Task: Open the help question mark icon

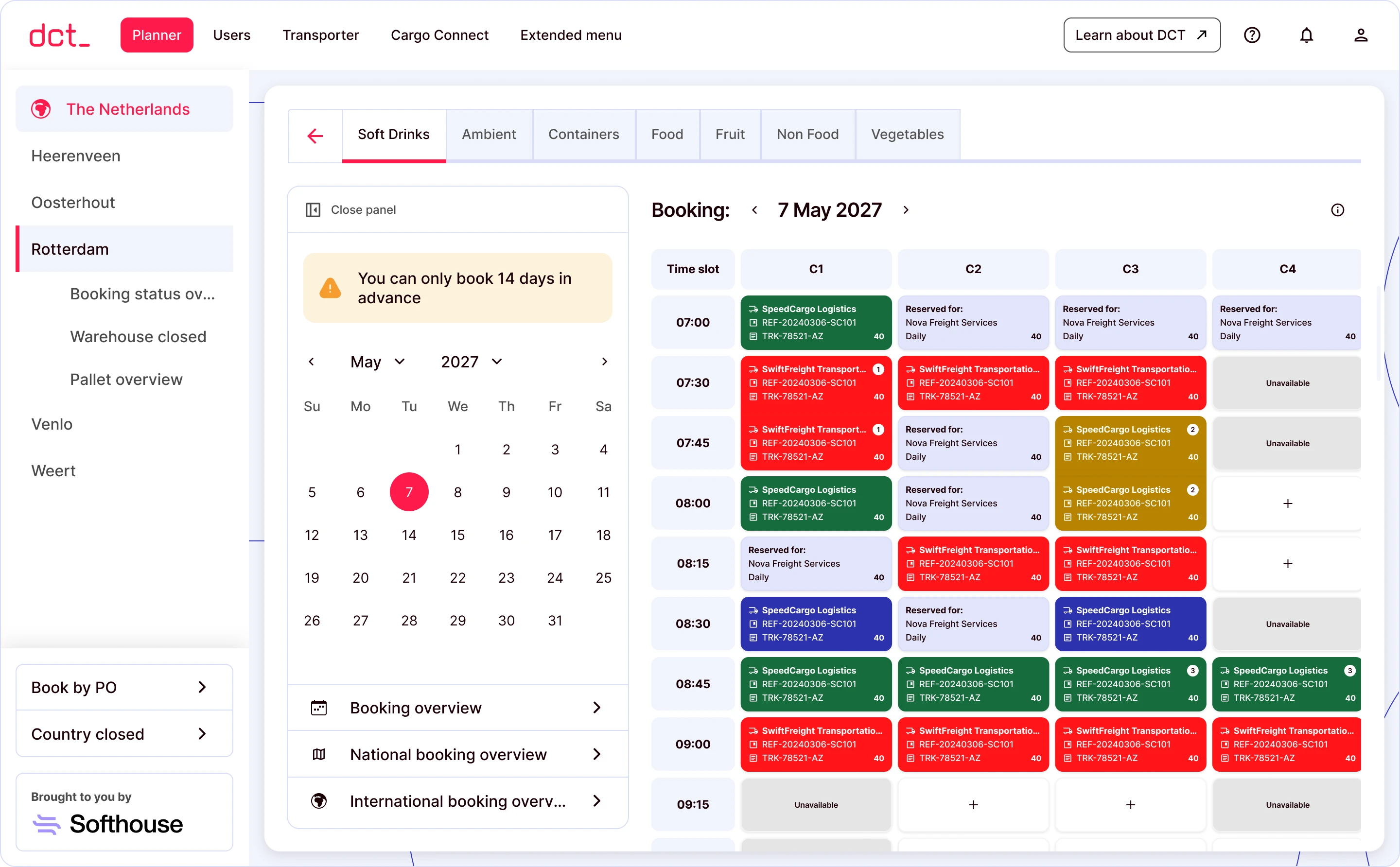Action: click(x=1251, y=35)
